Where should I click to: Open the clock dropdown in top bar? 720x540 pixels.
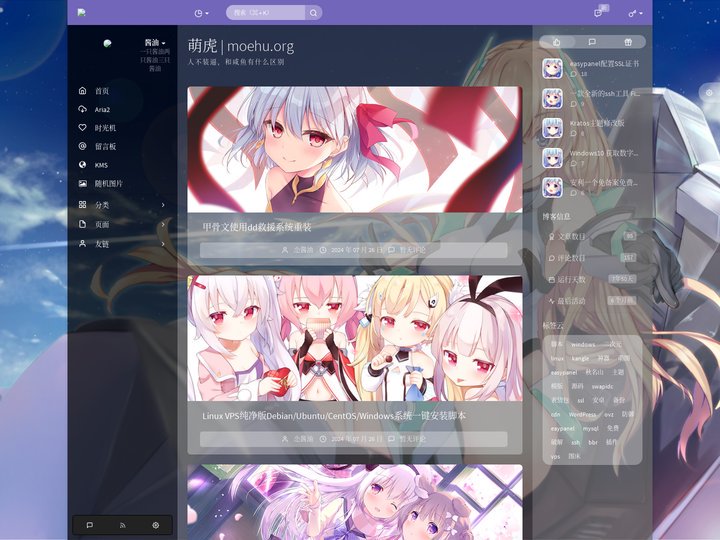point(201,13)
